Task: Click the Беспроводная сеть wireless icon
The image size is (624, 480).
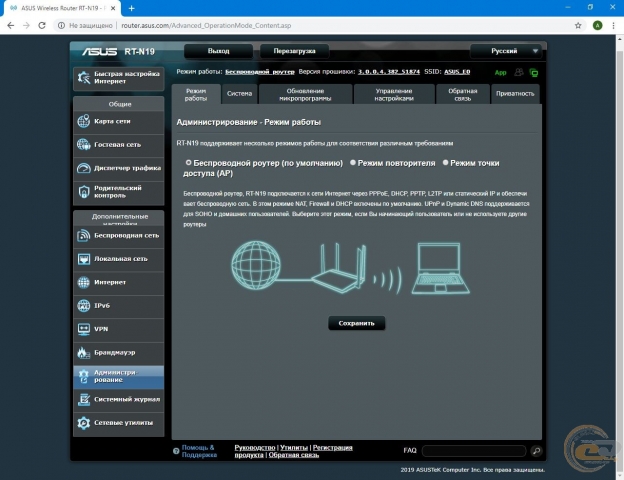Action: (x=84, y=235)
